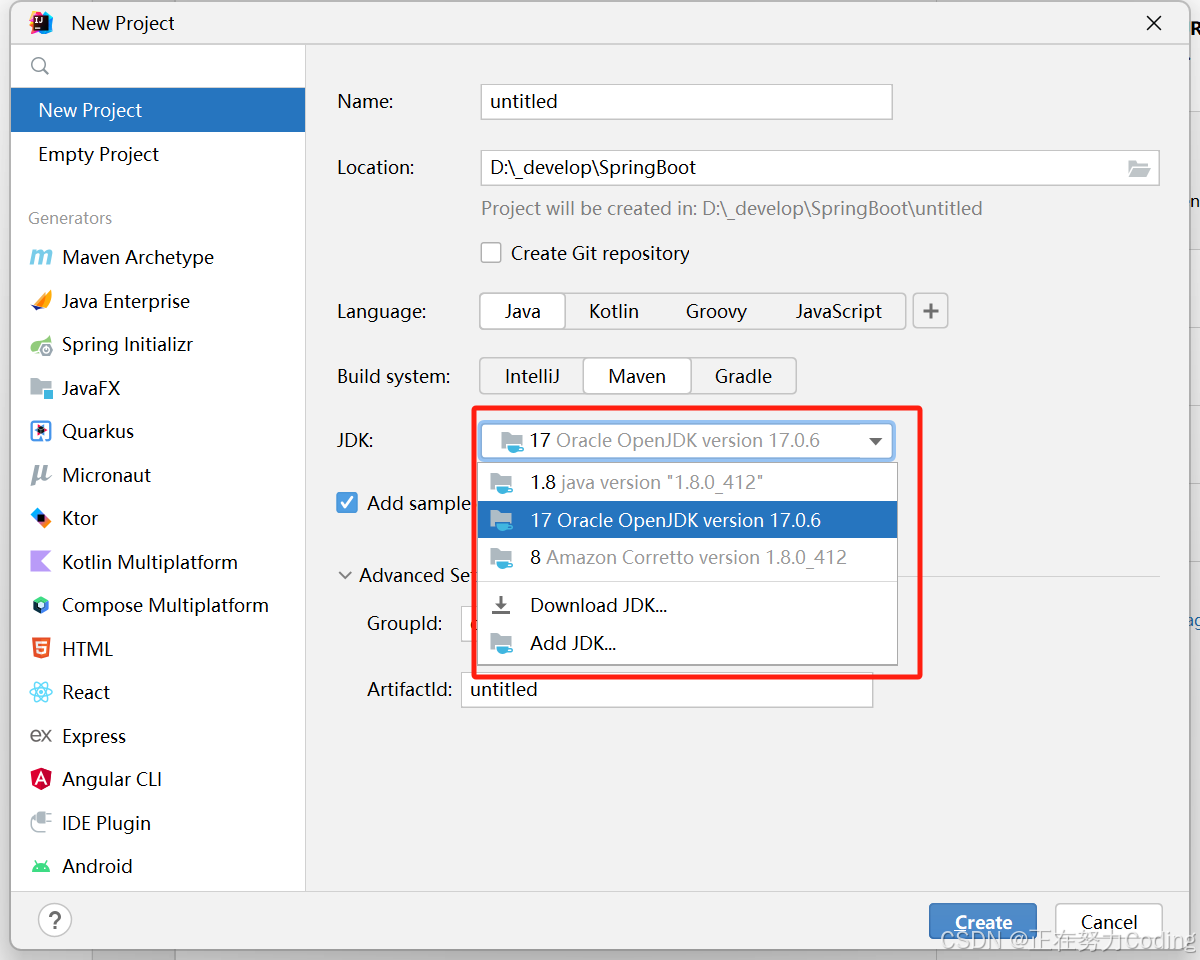Click the React atom icon
The height and width of the screenshot is (960, 1200).
41,692
